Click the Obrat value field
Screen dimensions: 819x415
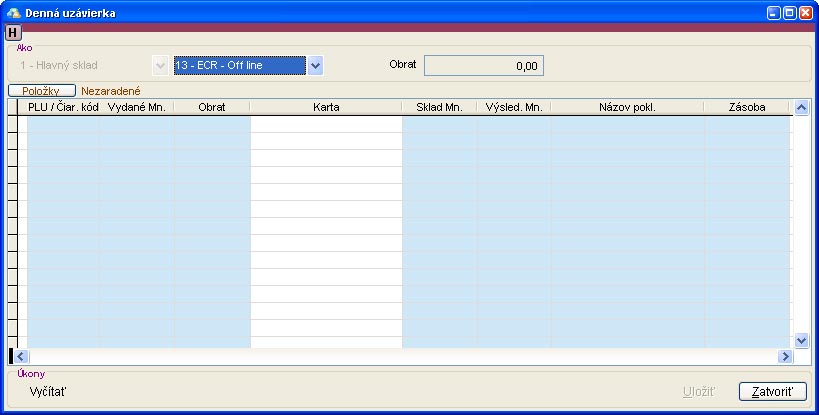pyautogui.click(x=483, y=66)
